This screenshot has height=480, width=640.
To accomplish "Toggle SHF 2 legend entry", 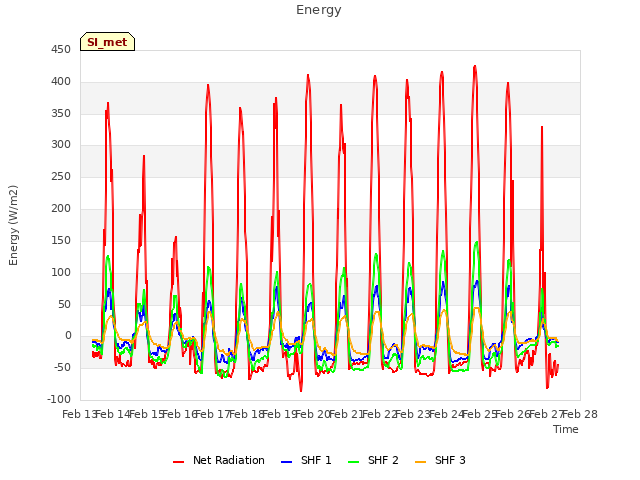I will pos(373,460).
